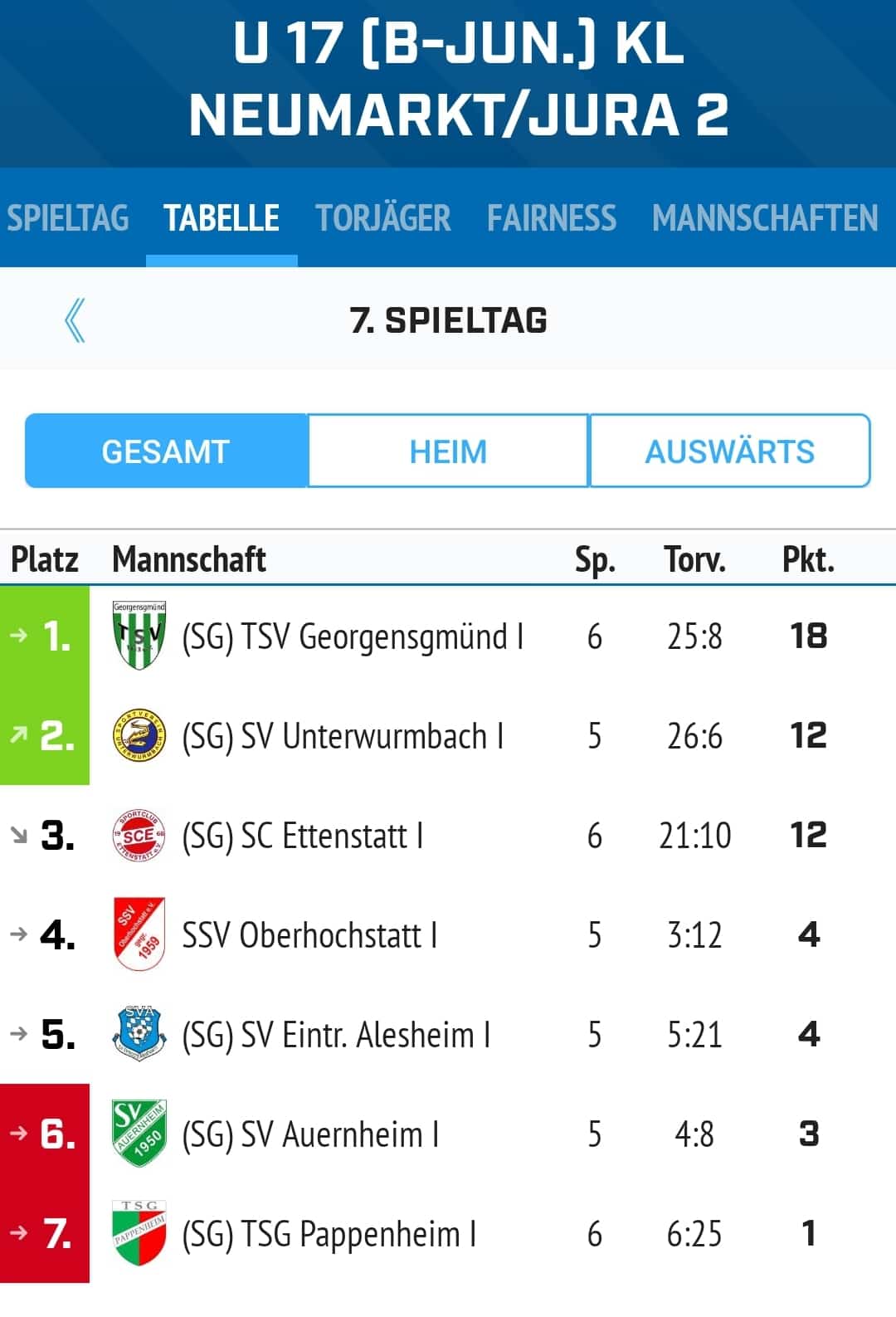This screenshot has width=896, height=1317.
Task: Switch to the Heim table view
Action: [448, 451]
